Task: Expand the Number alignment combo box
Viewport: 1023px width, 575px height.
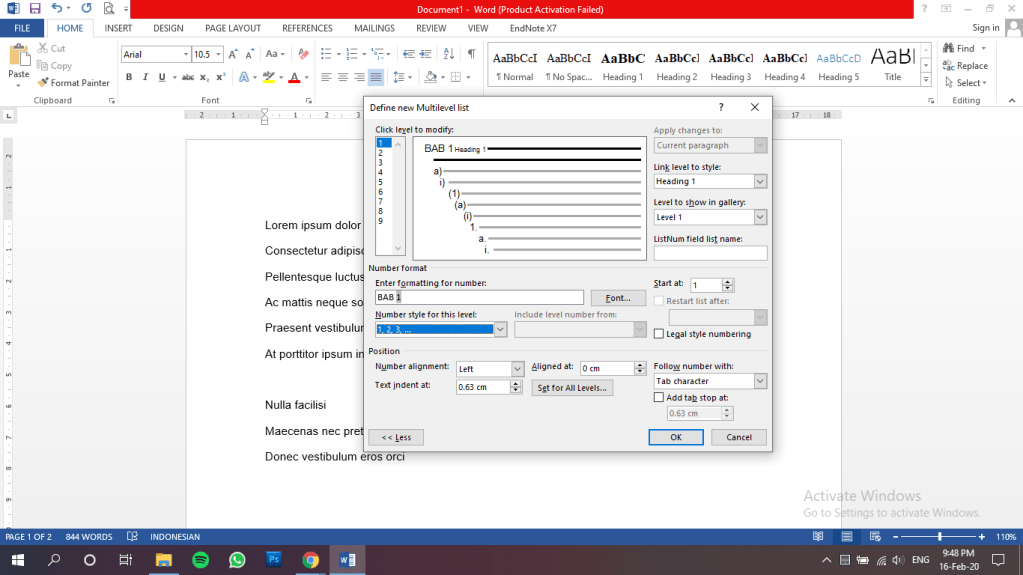Action: pos(517,369)
